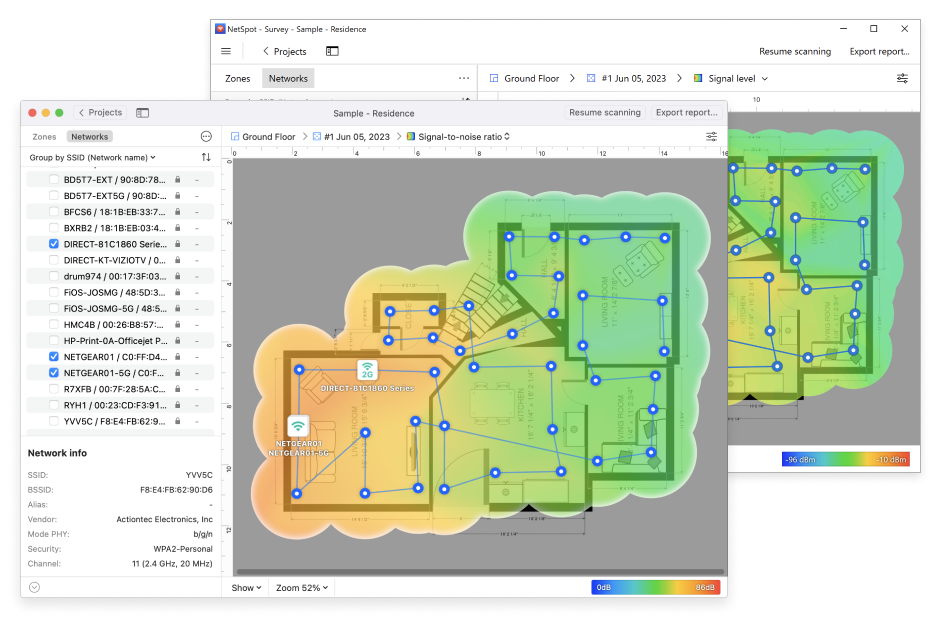The image size is (940, 618).
Task: Click sort order arrows icon
Action: tap(206, 157)
